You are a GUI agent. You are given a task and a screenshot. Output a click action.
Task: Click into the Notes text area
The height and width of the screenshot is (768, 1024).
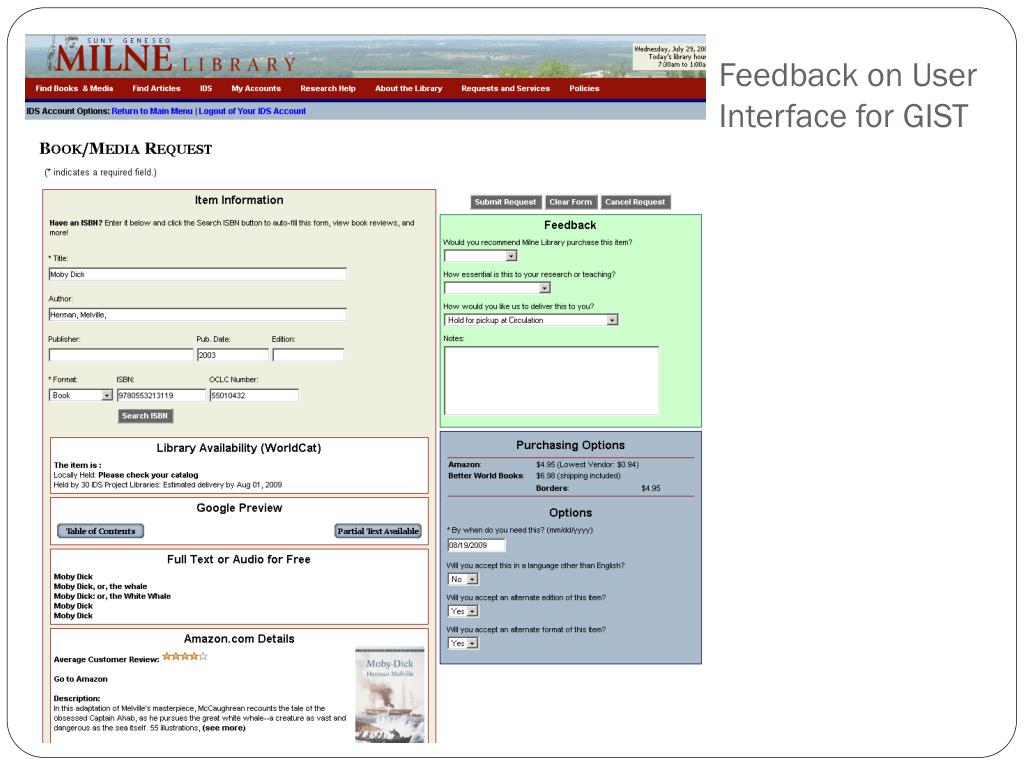551,380
